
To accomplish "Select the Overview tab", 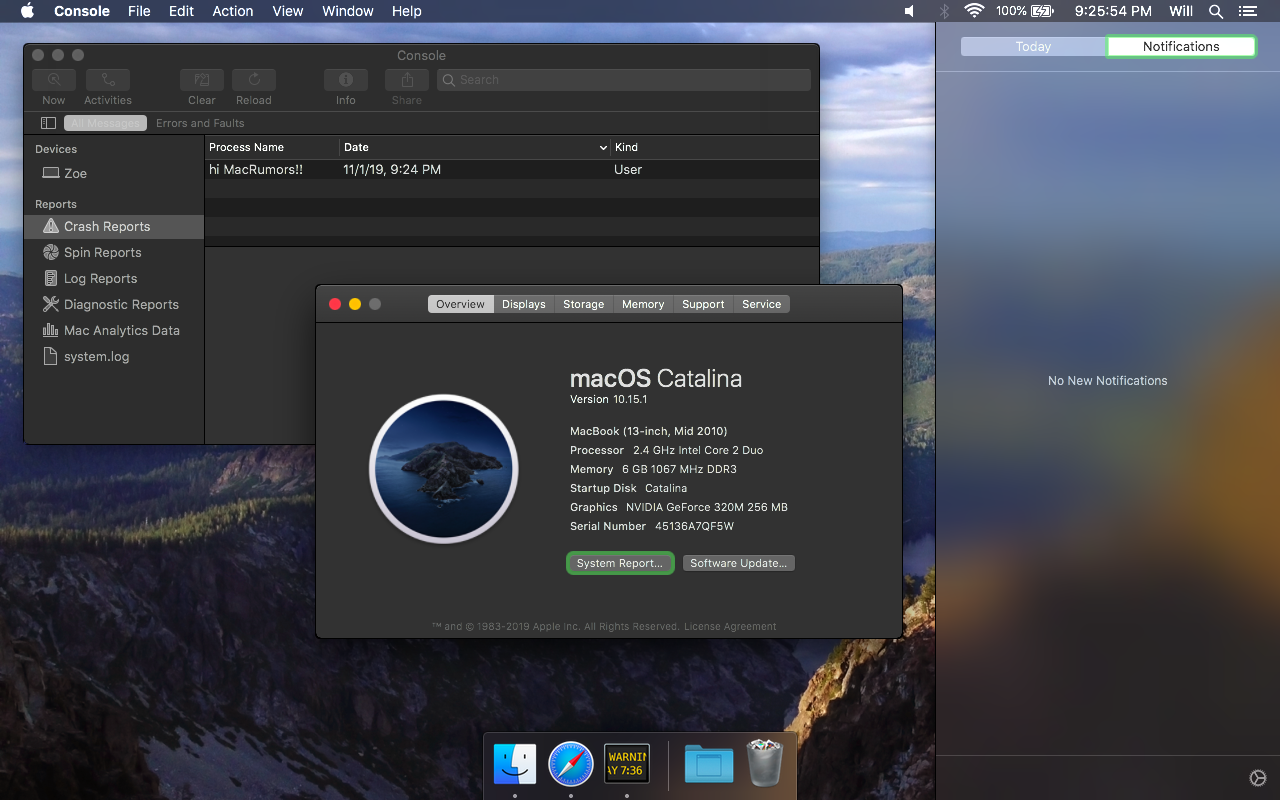I will coord(461,304).
